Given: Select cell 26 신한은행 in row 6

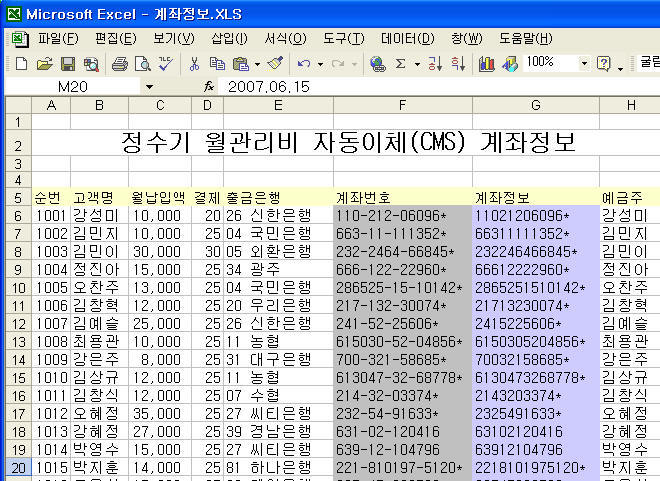Looking at the screenshot, I should [x=278, y=215].
